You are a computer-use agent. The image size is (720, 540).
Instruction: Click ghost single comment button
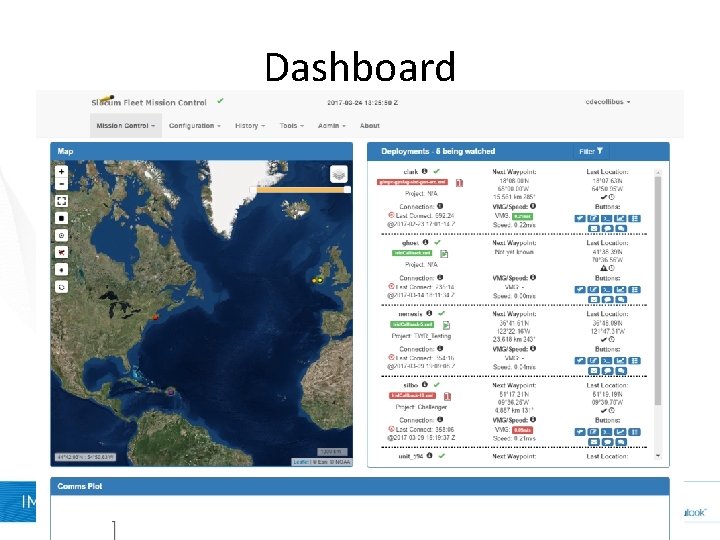(x=607, y=299)
